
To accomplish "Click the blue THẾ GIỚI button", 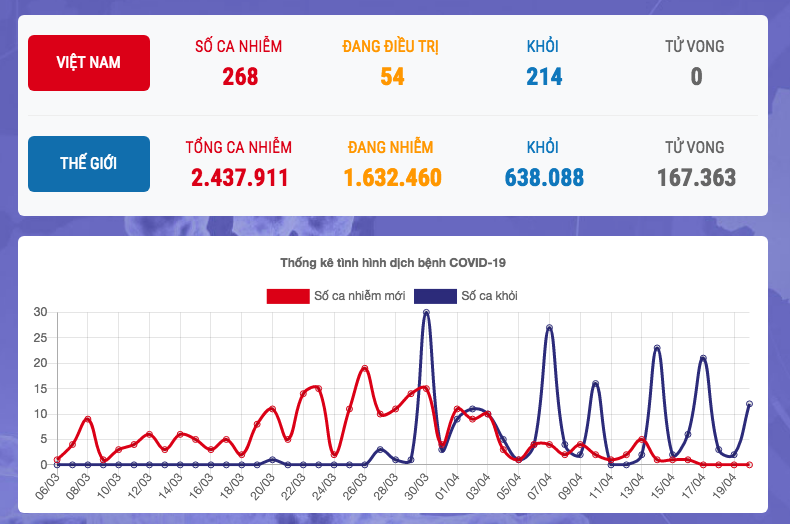I will click(x=89, y=163).
